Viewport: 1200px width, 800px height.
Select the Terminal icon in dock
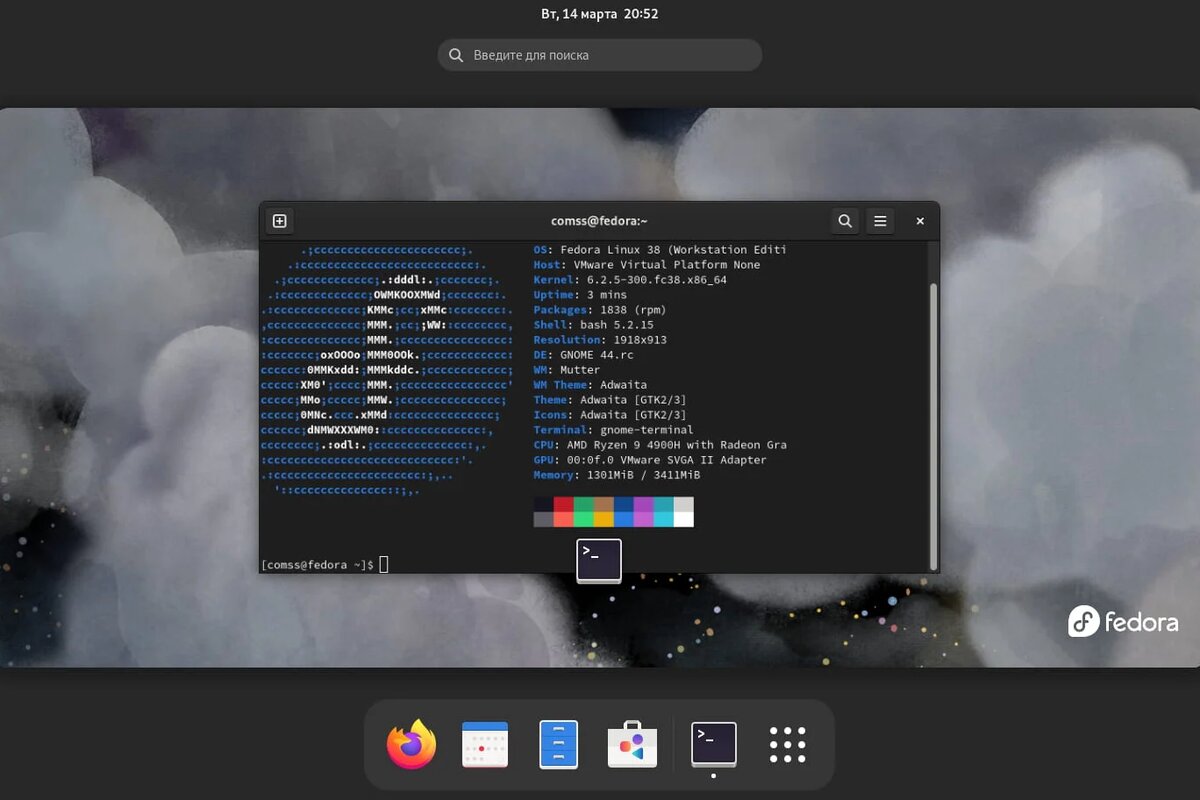714,745
